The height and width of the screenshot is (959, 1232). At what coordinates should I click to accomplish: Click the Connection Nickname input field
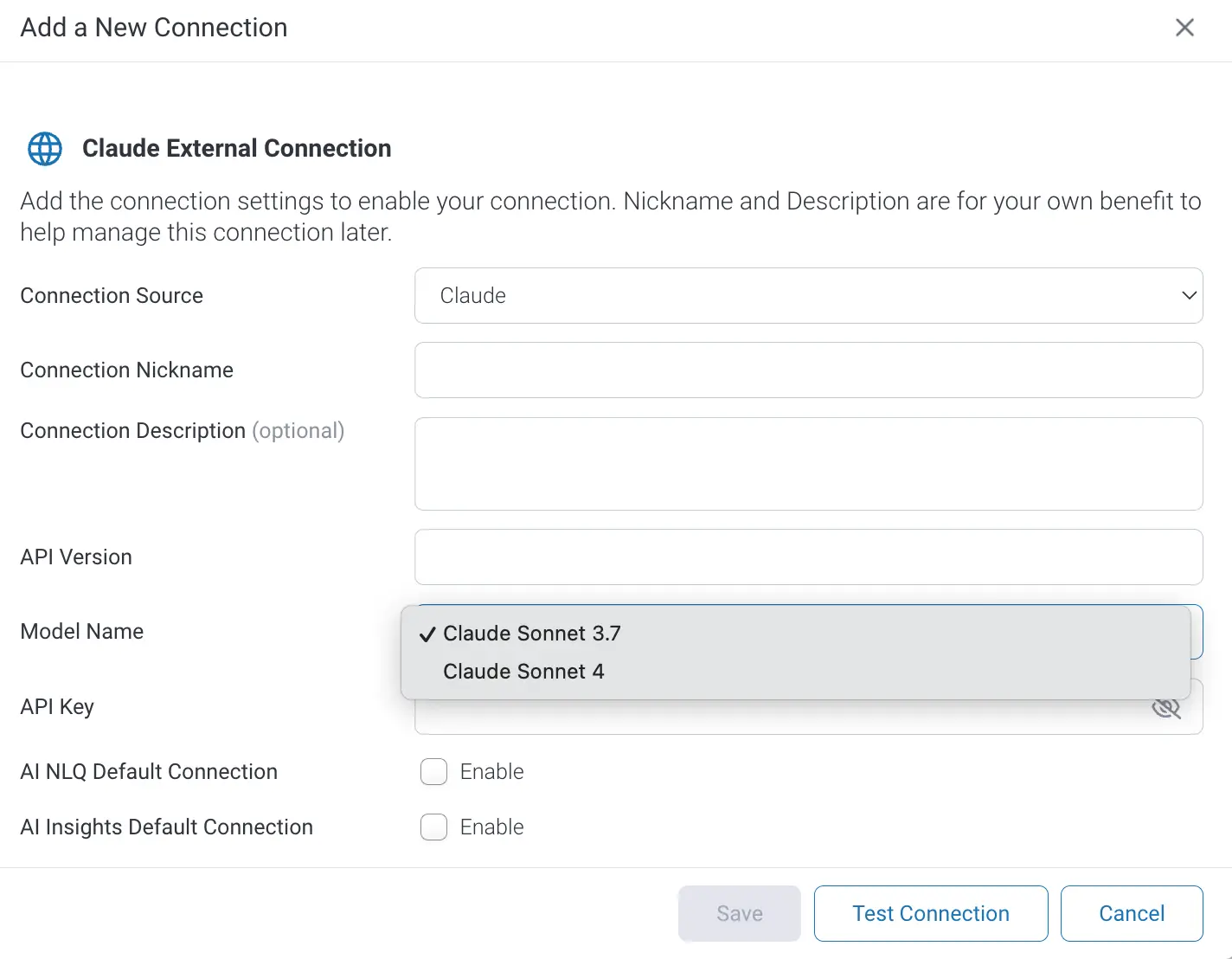(808, 370)
